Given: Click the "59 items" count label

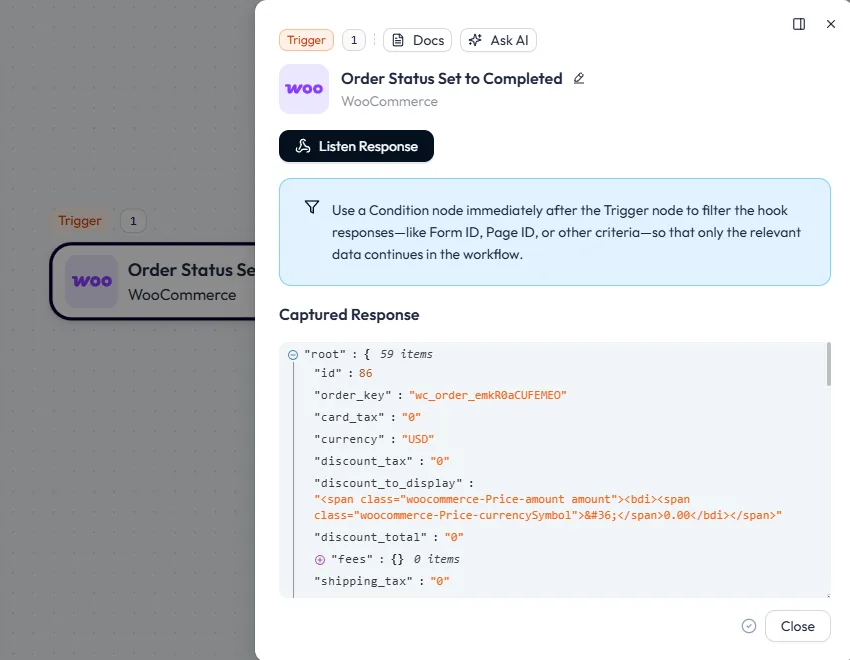Looking at the screenshot, I should 406,354.
